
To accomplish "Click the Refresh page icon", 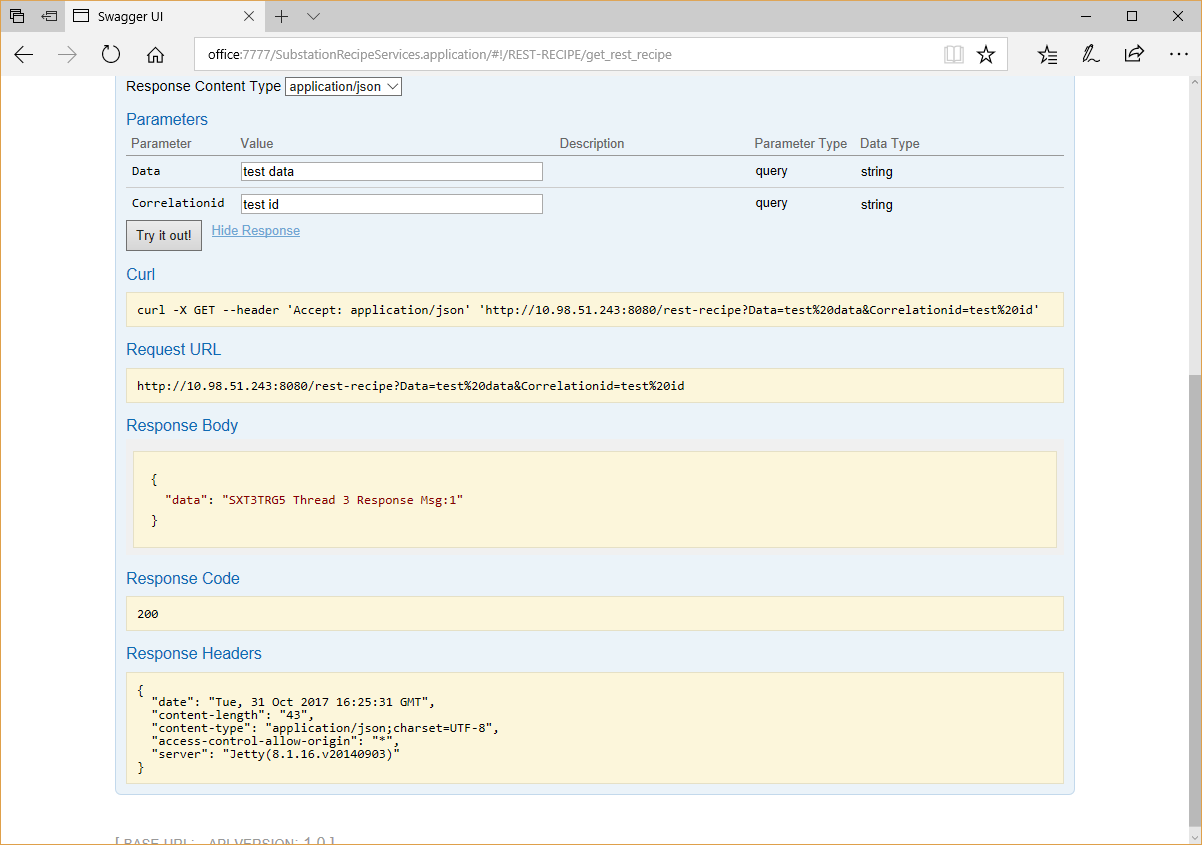I will click(111, 55).
